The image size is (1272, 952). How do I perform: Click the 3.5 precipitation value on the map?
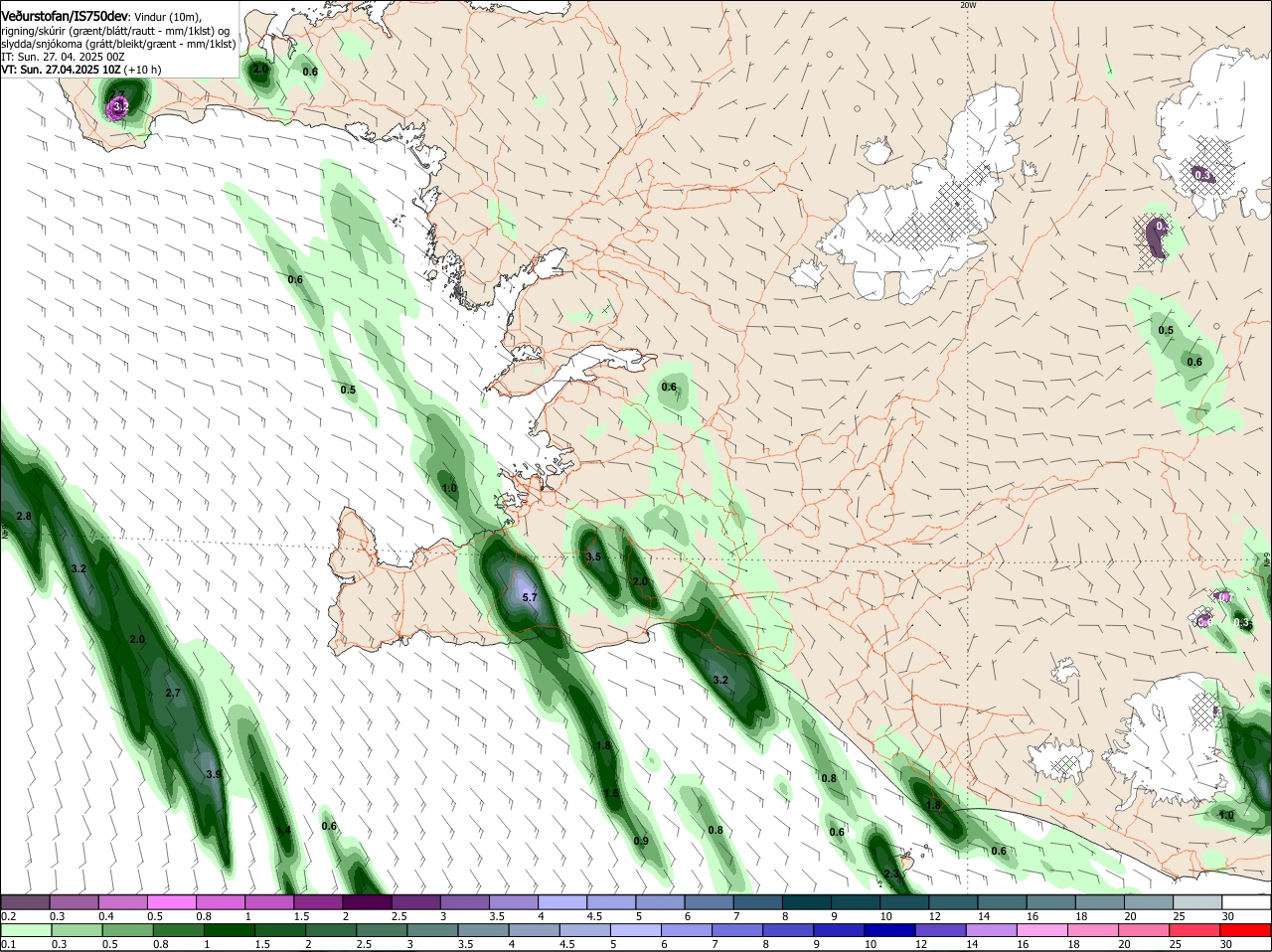593,556
